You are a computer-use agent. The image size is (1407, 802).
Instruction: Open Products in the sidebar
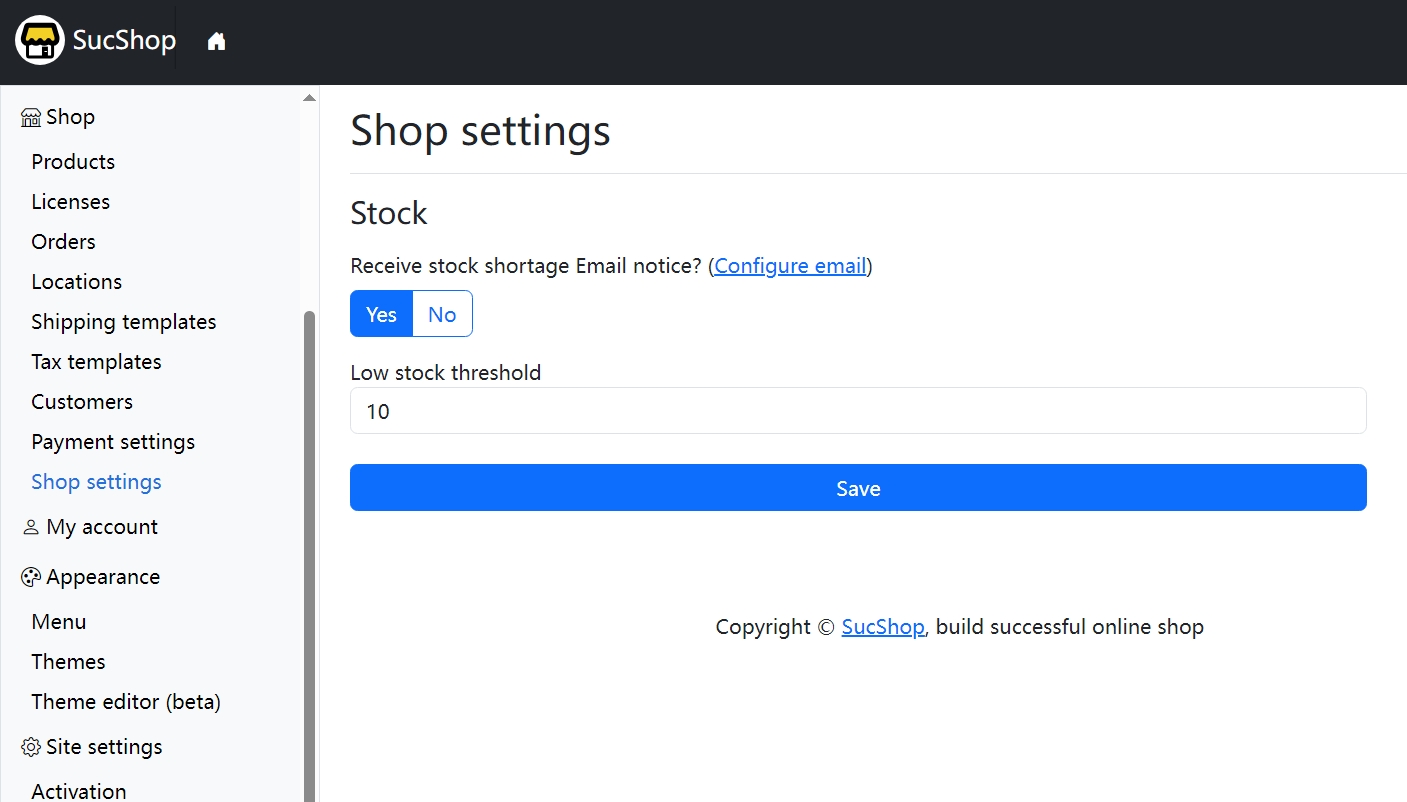(x=73, y=162)
